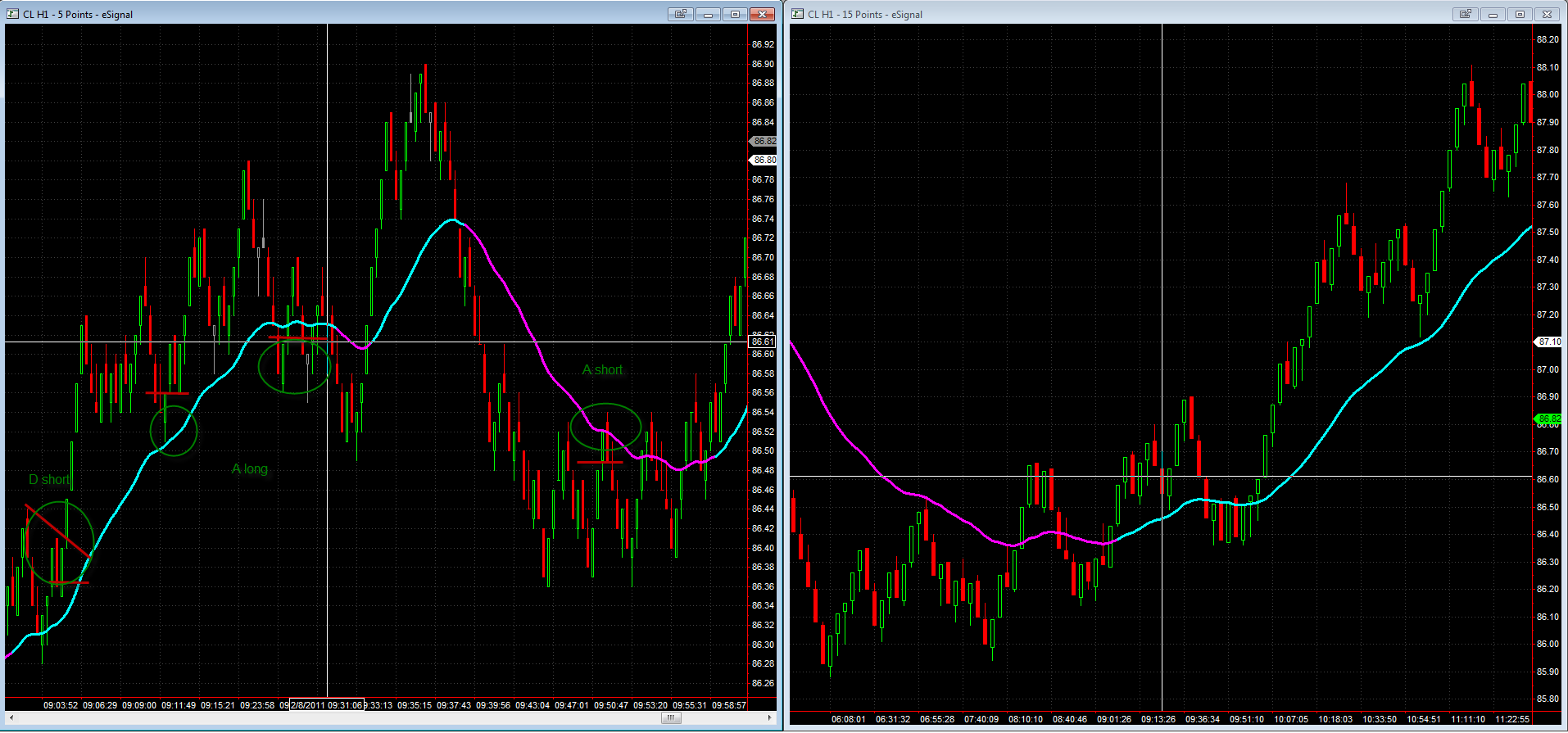Screen dimensions: 1568x733
Task: Minimize the CL H1 5 Points window
Action: pos(708,14)
